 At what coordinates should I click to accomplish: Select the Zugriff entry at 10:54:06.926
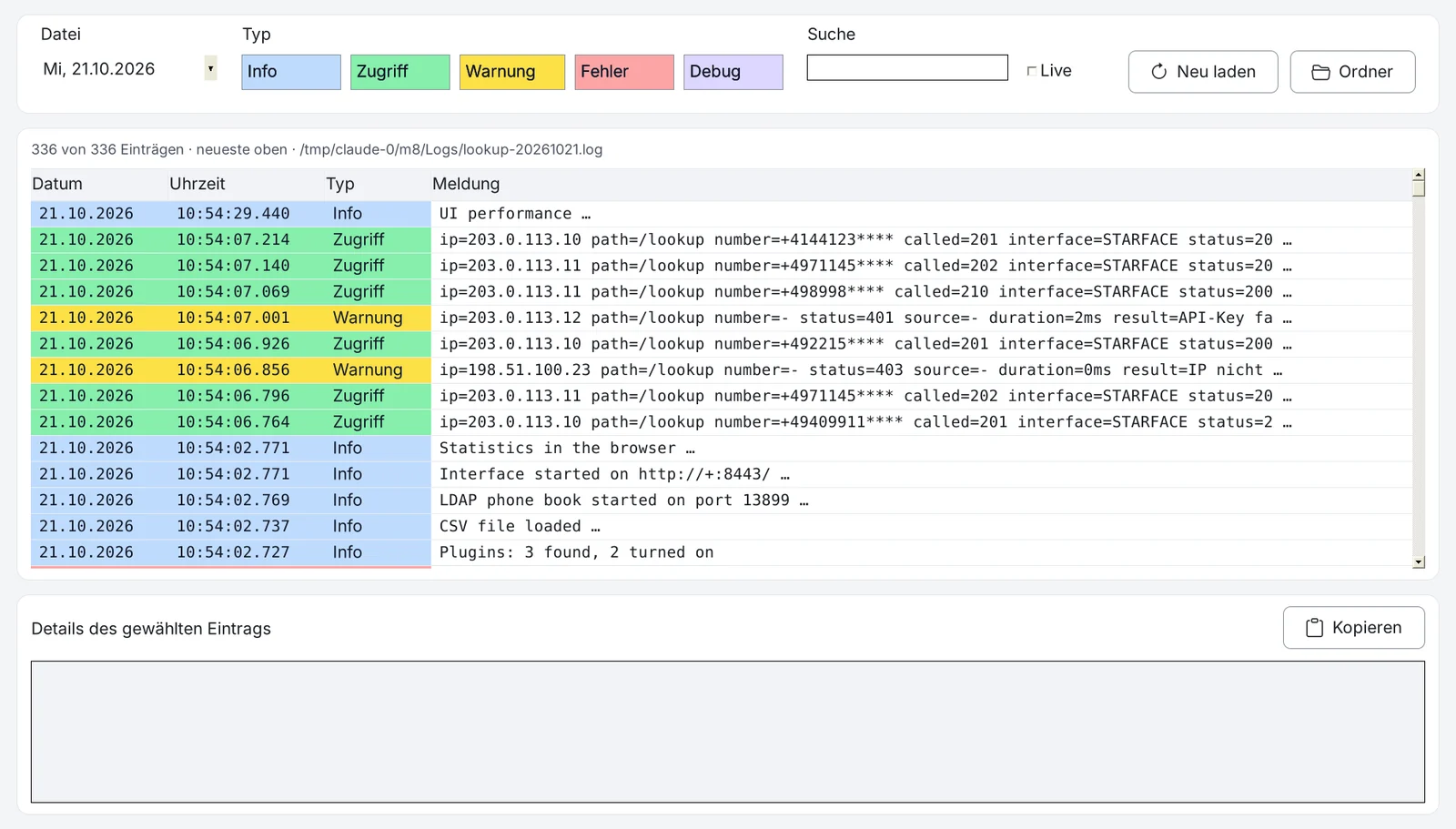(x=721, y=344)
